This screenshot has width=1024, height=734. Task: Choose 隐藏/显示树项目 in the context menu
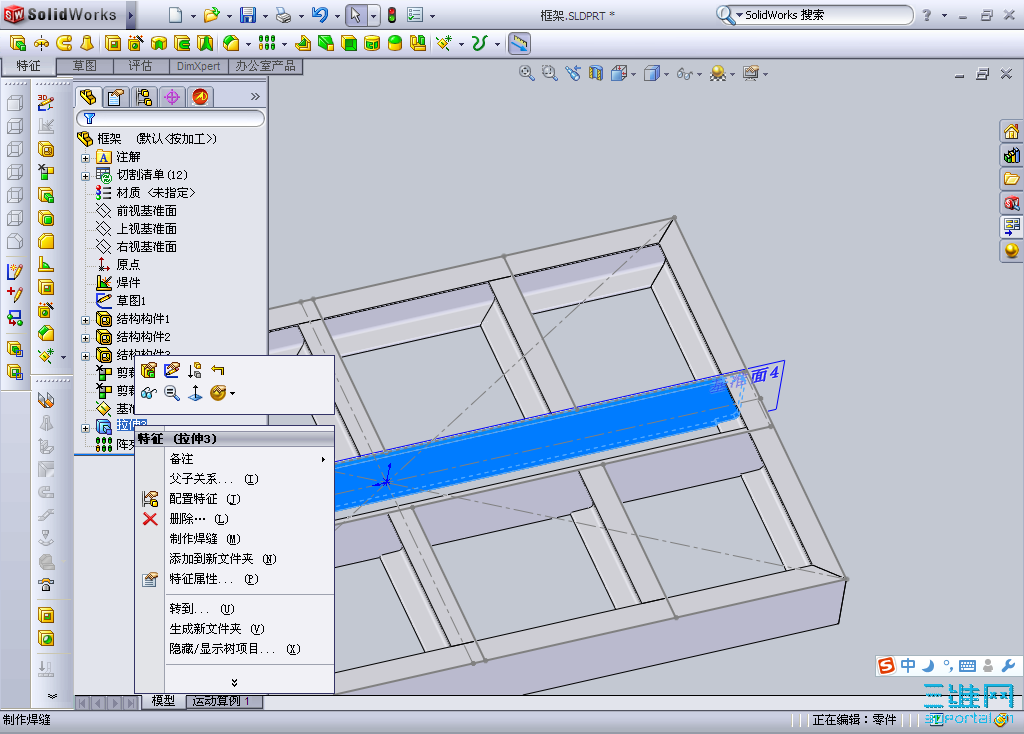[236, 649]
